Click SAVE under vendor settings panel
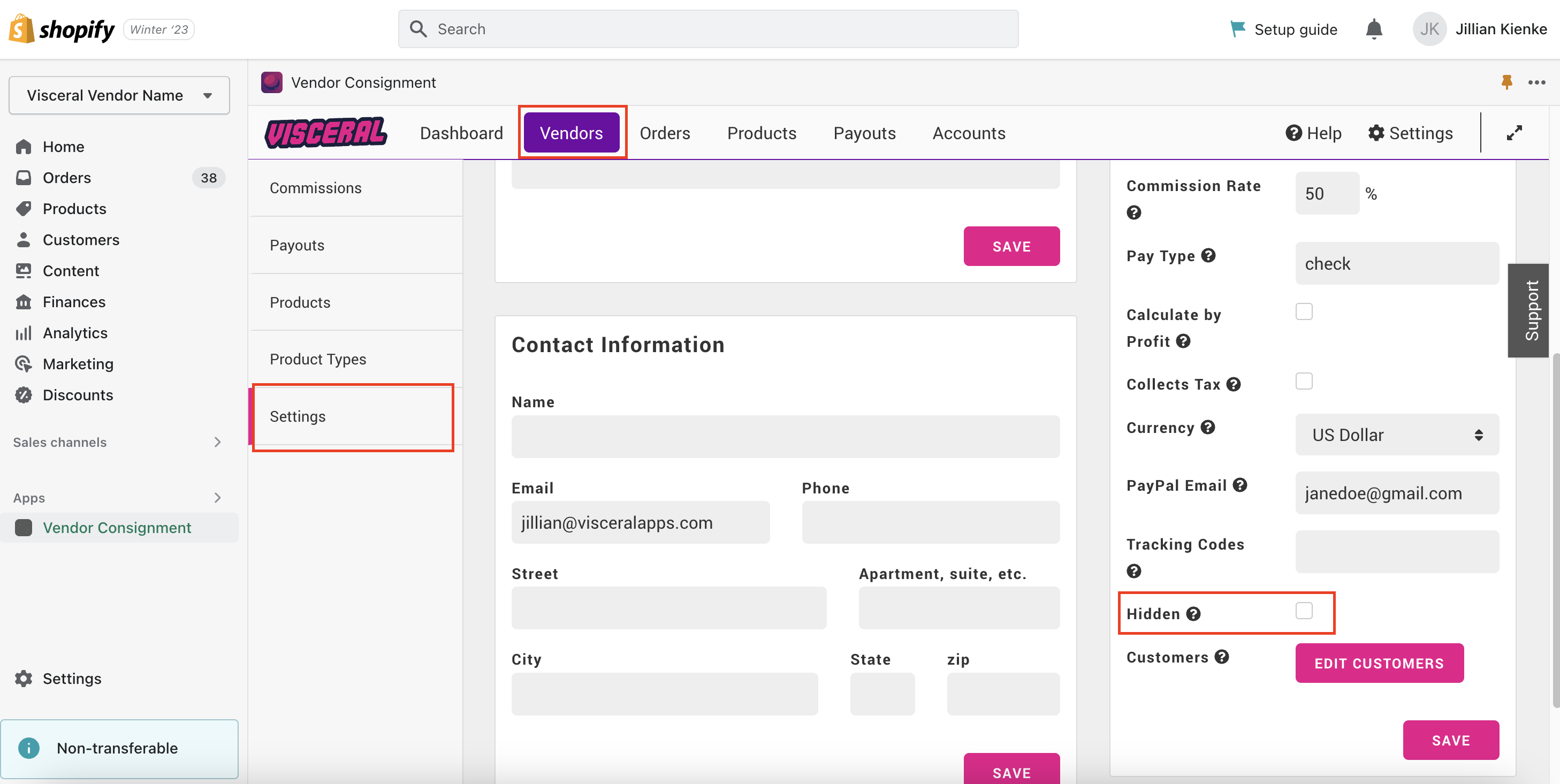Image resolution: width=1560 pixels, height=784 pixels. pos(1450,740)
